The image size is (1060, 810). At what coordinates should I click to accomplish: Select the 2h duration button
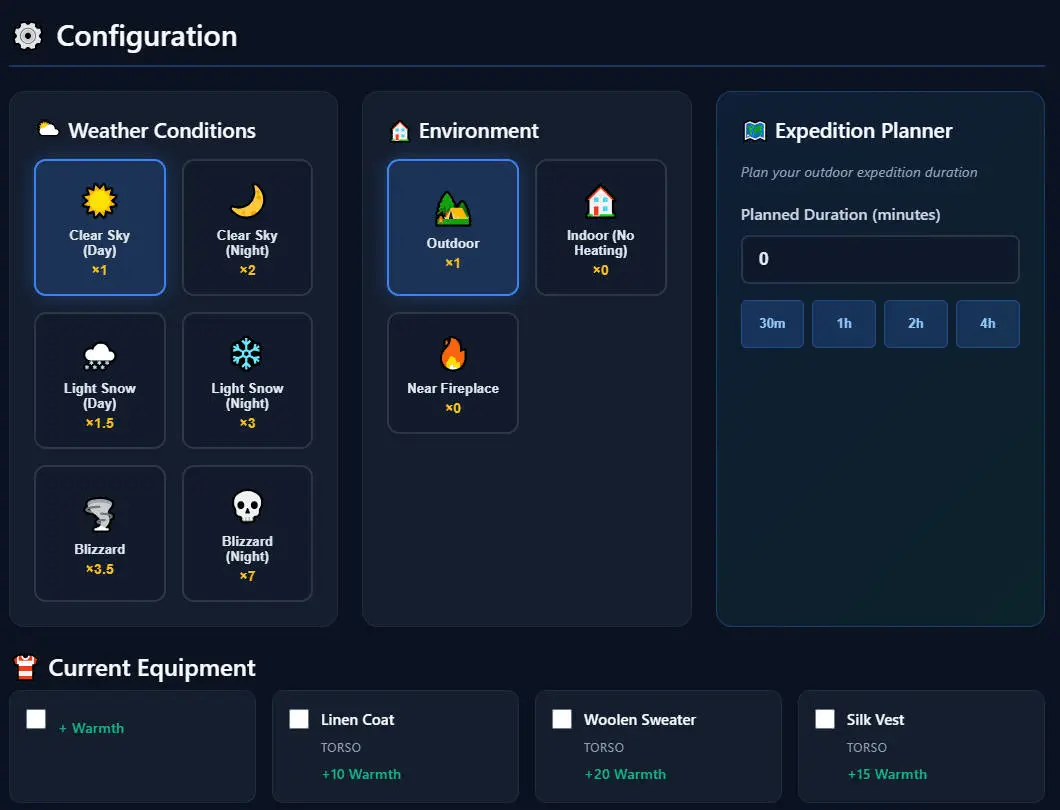tap(915, 323)
